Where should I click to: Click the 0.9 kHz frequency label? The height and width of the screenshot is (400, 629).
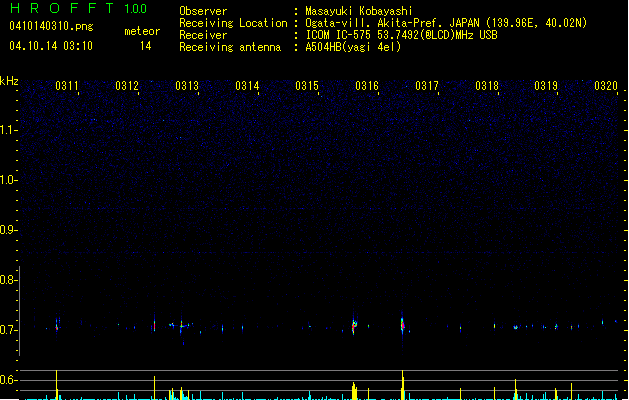tap(8, 230)
